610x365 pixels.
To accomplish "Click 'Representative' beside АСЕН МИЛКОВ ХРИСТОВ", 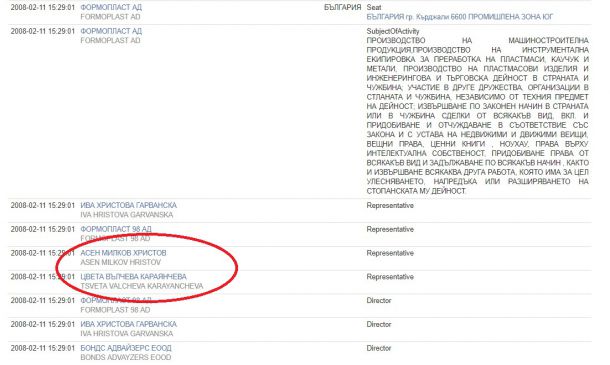I will pyautogui.click(x=390, y=253).
